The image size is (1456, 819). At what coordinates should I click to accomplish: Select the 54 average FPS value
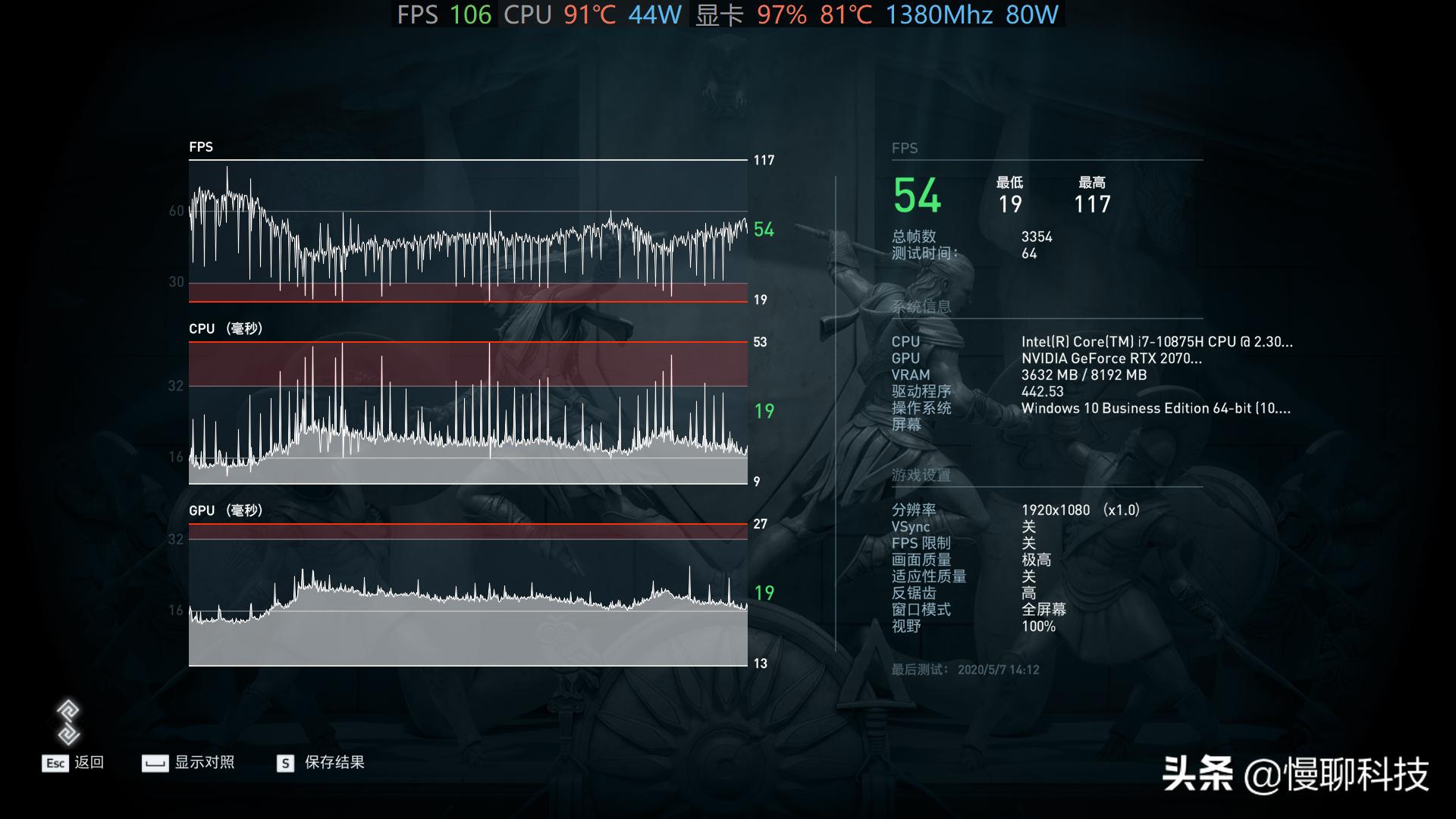point(914,196)
